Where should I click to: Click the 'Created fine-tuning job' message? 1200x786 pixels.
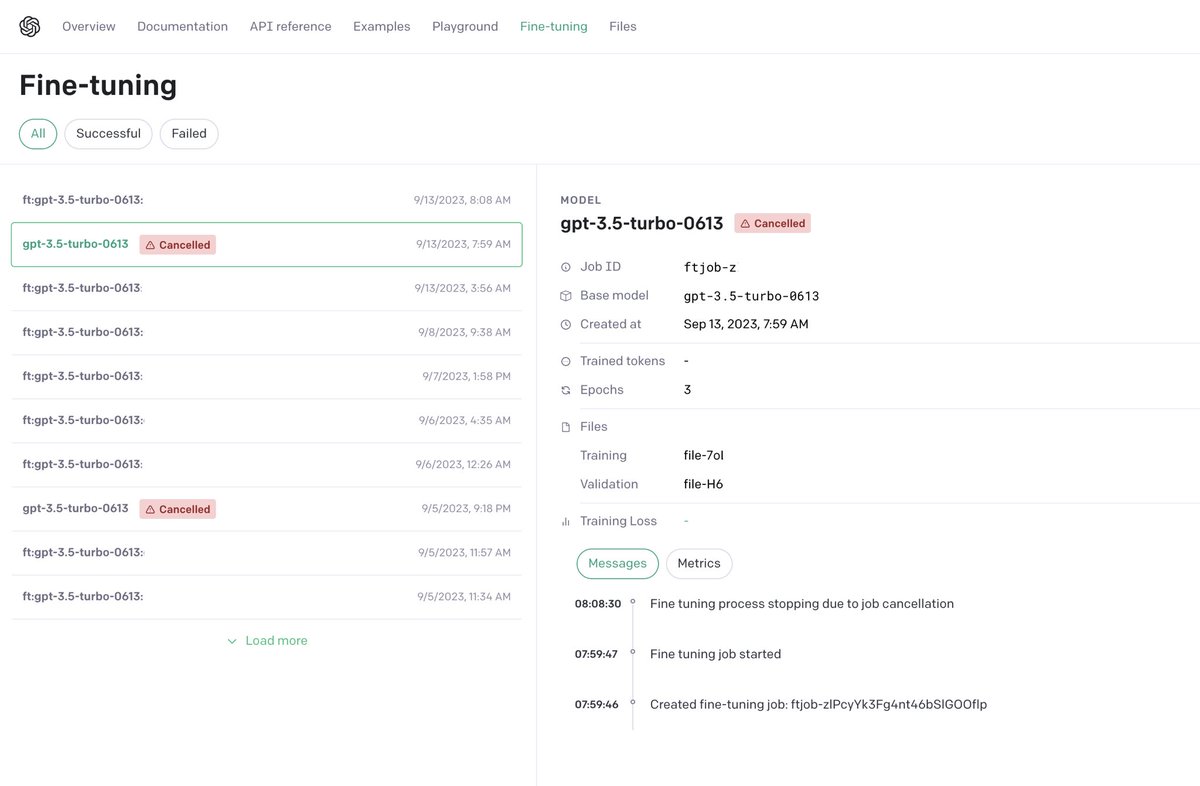point(818,704)
